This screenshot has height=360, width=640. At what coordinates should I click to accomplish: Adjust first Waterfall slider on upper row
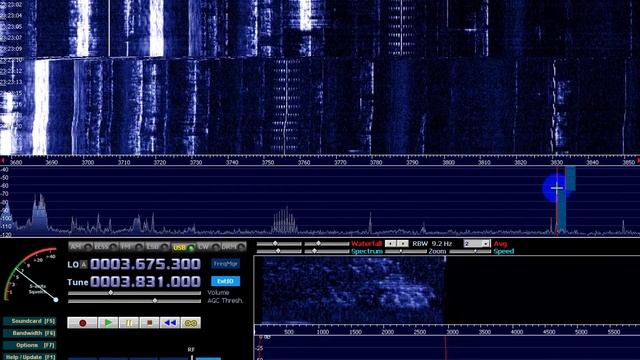[279, 244]
